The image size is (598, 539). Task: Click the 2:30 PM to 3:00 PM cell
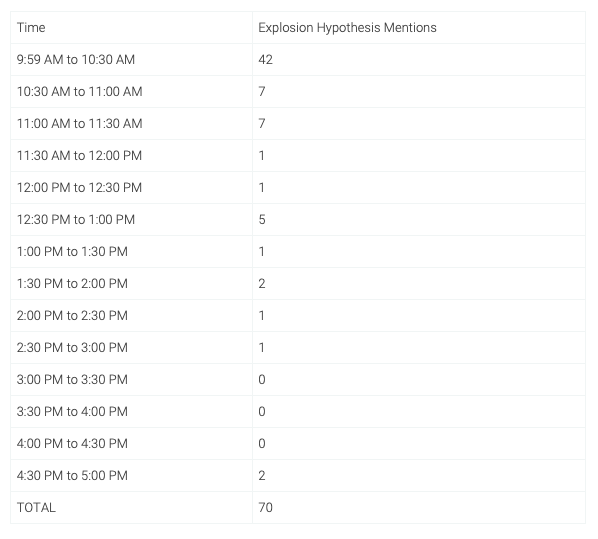tap(131, 348)
